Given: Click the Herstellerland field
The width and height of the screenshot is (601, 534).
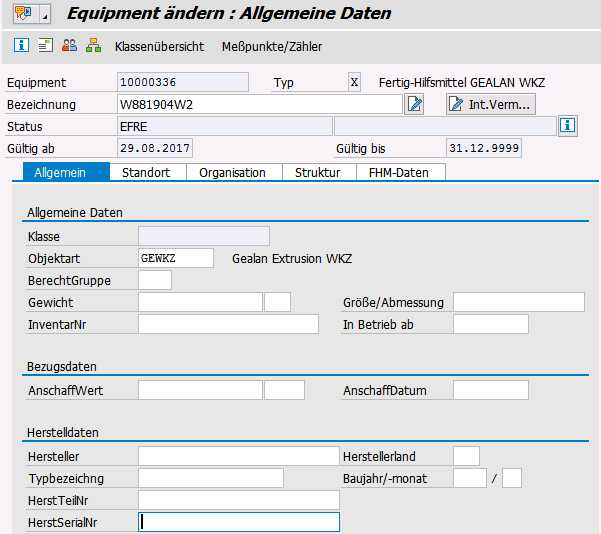Looking at the screenshot, I should (x=466, y=456).
